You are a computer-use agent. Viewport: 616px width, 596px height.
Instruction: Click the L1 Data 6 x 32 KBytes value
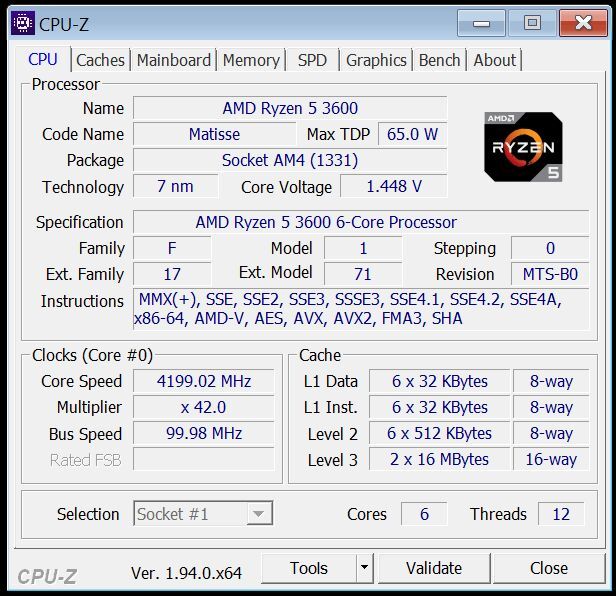coord(439,381)
